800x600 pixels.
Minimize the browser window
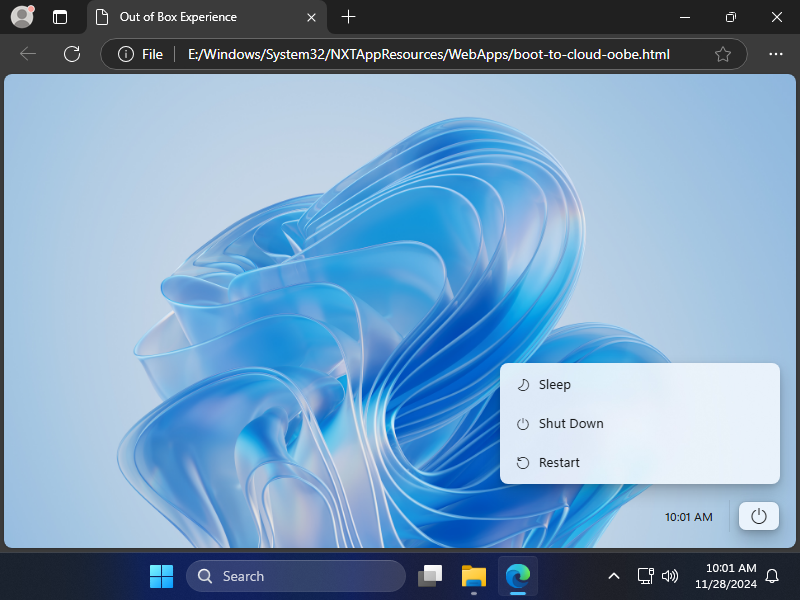[x=685, y=17]
